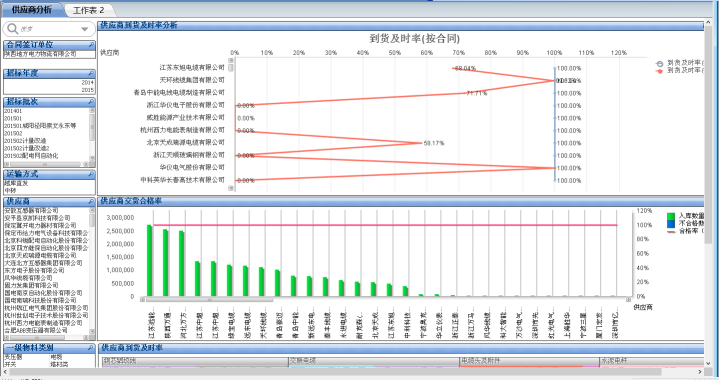
Task: Select batch 201401 in 招标批次 list
Action: pos(13,111)
